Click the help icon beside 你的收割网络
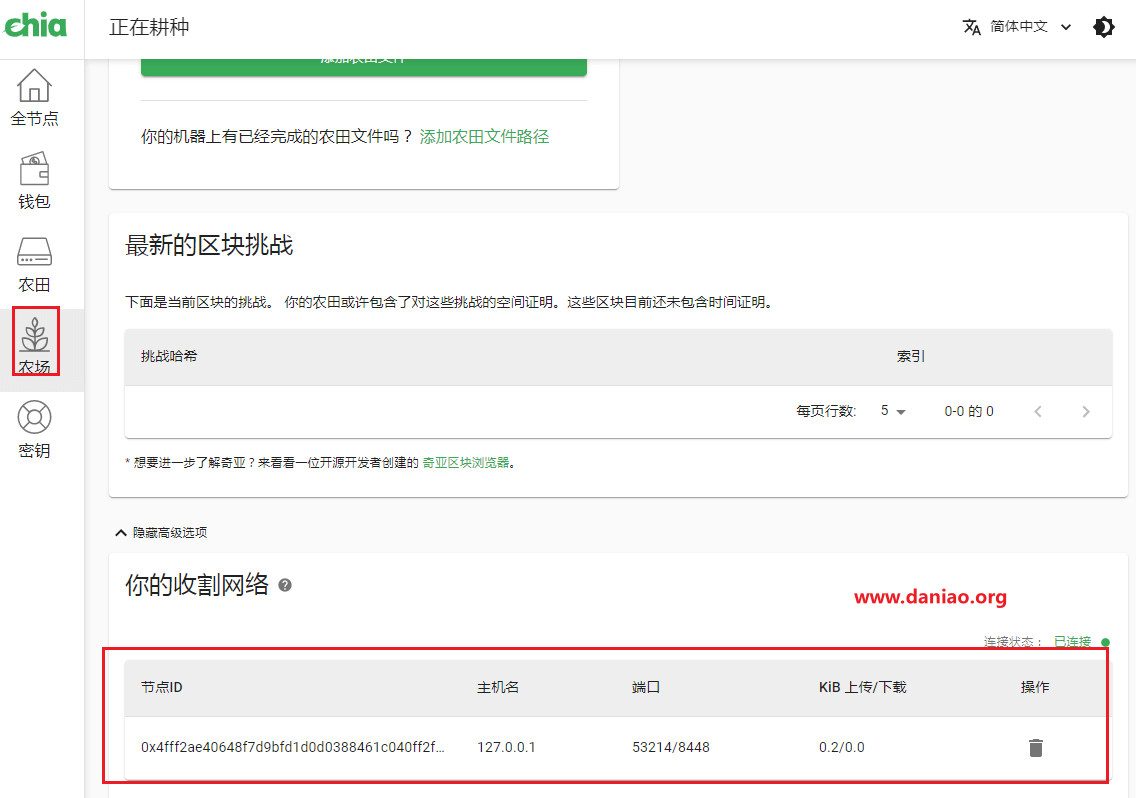The width and height of the screenshot is (1136, 798). [x=285, y=585]
